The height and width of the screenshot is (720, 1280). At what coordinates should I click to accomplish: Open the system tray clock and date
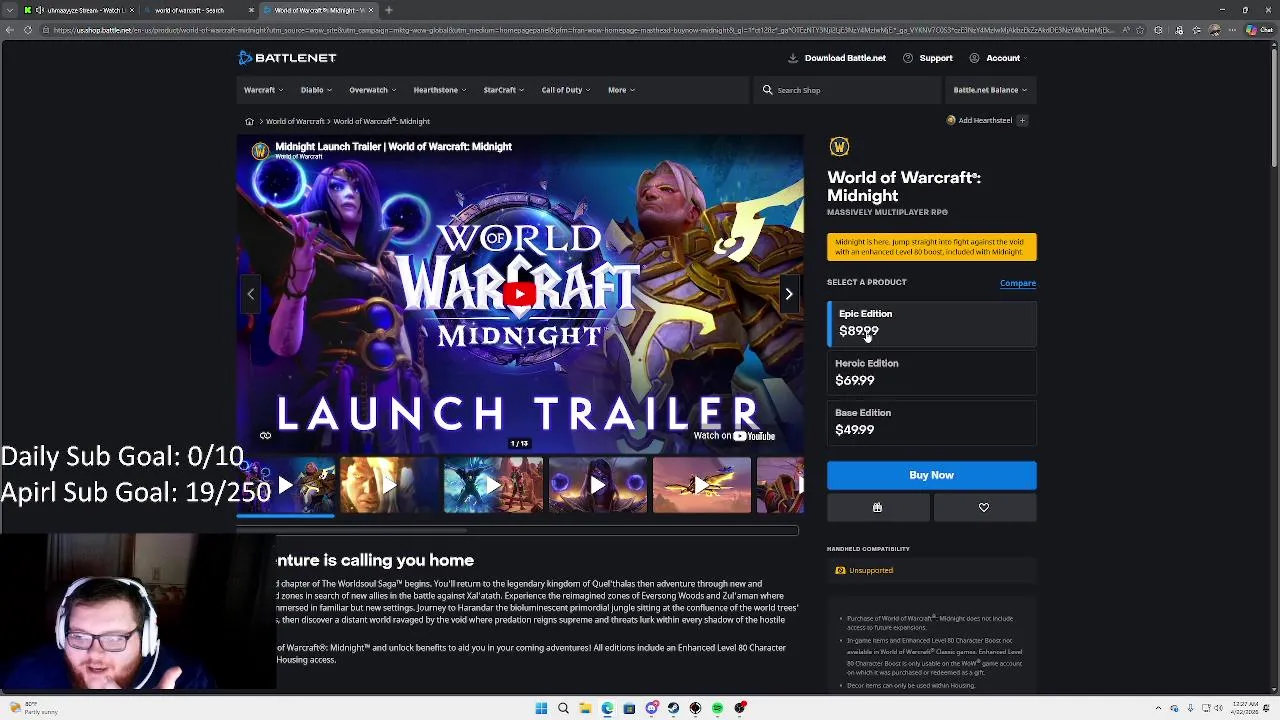(x=1245, y=708)
